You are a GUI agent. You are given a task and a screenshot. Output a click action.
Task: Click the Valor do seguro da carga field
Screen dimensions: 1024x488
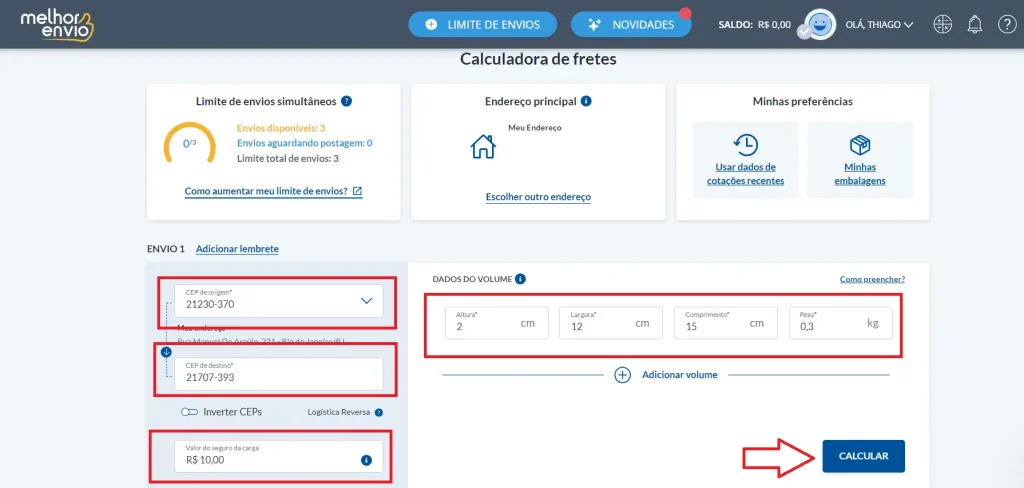click(279, 456)
